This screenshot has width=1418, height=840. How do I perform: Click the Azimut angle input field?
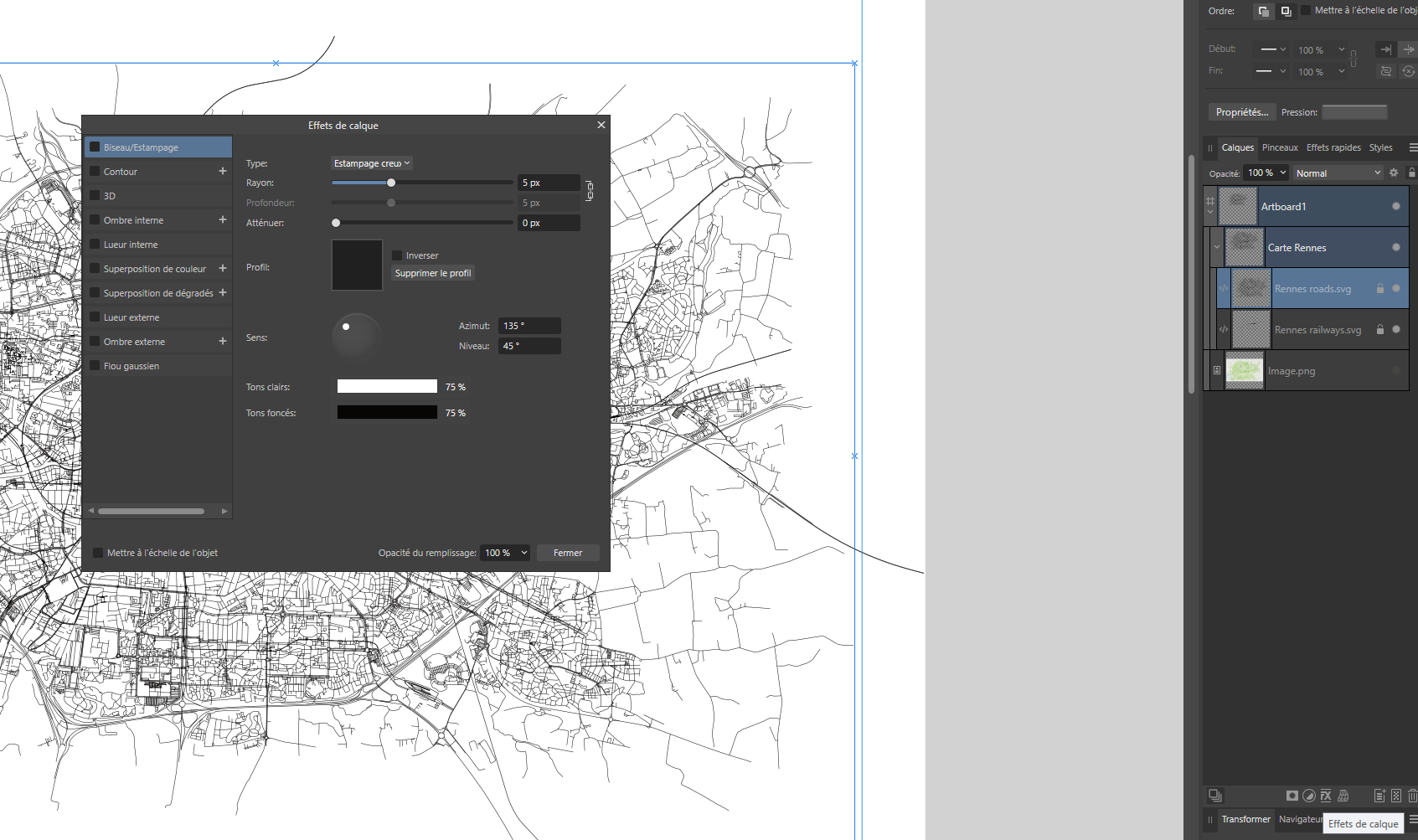coord(529,326)
